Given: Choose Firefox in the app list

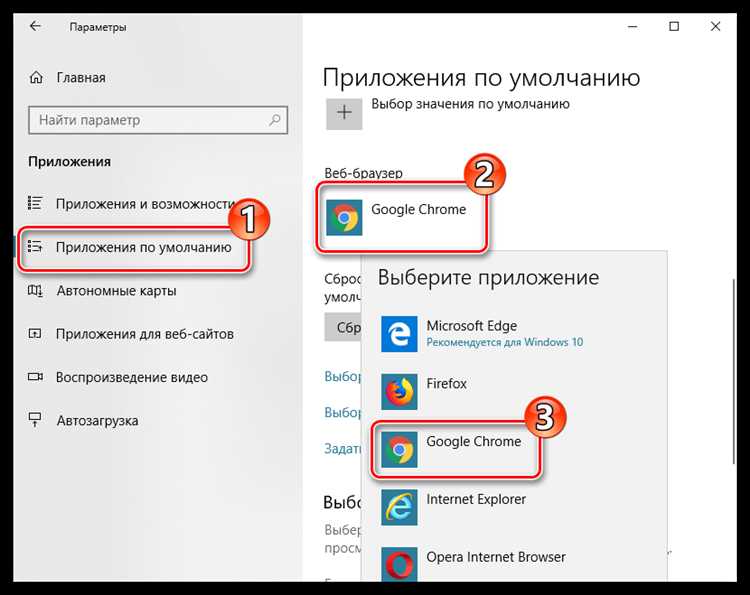Looking at the screenshot, I should pyautogui.click(x=514, y=391).
